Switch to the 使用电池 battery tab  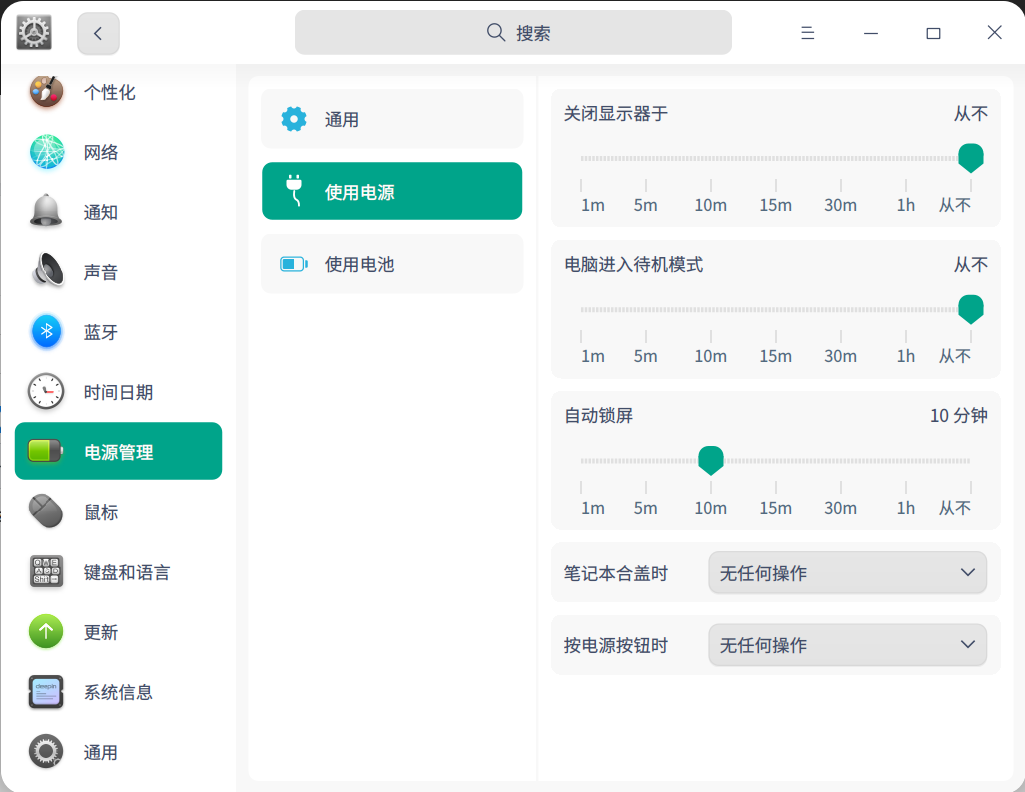point(391,263)
